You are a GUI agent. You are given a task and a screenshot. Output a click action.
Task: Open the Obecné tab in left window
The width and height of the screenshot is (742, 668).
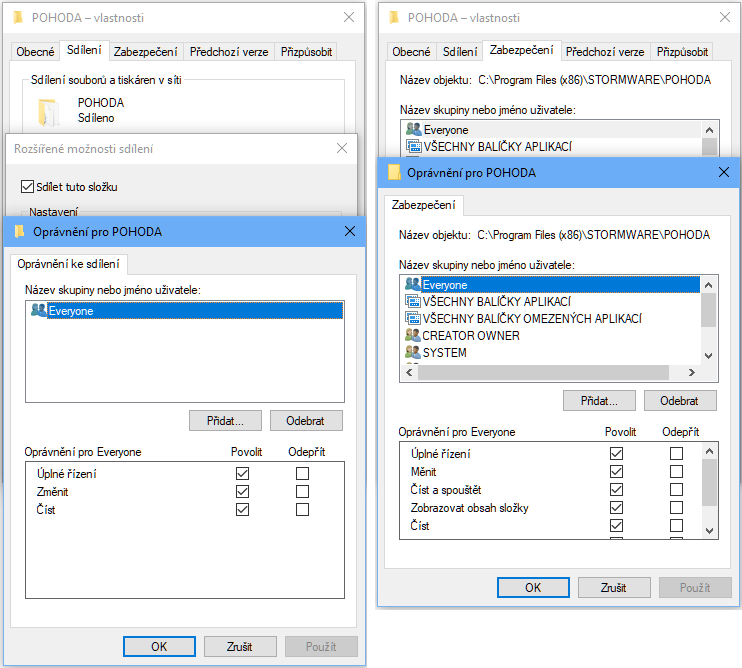(x=36, y=52)
